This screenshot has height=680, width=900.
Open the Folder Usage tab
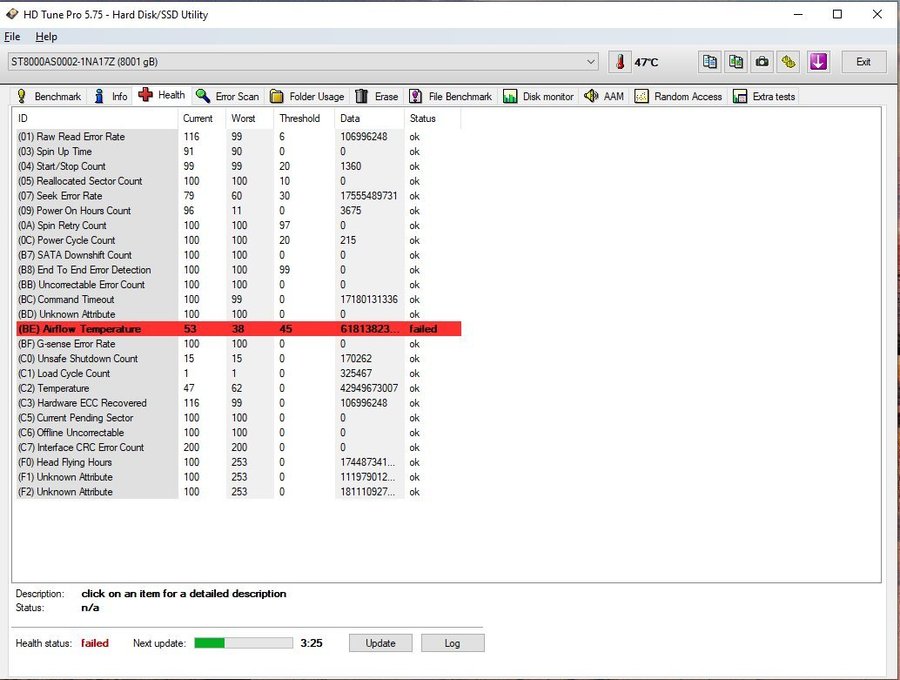coord(307,96)
